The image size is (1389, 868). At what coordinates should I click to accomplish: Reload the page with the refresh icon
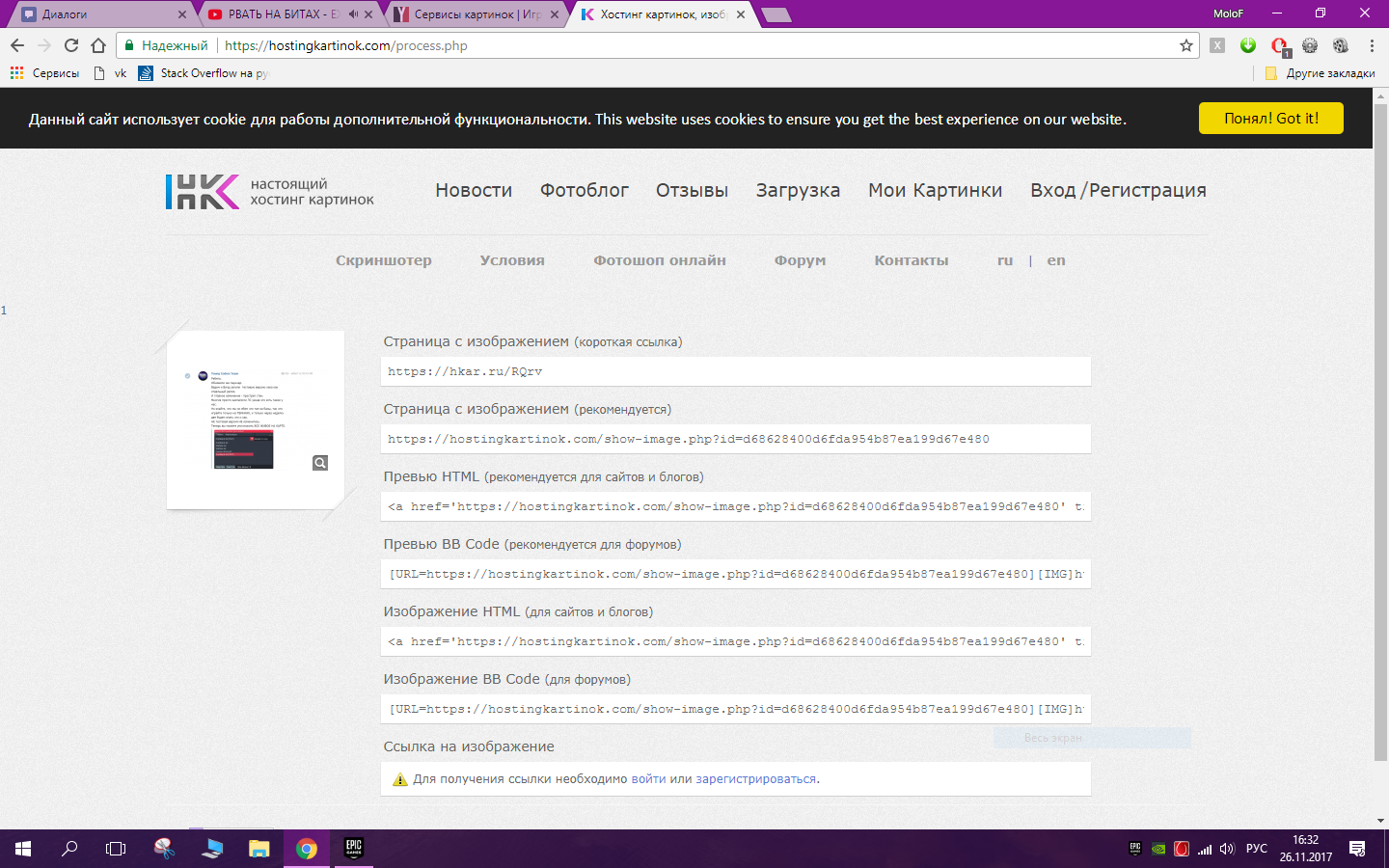(69, 44)
